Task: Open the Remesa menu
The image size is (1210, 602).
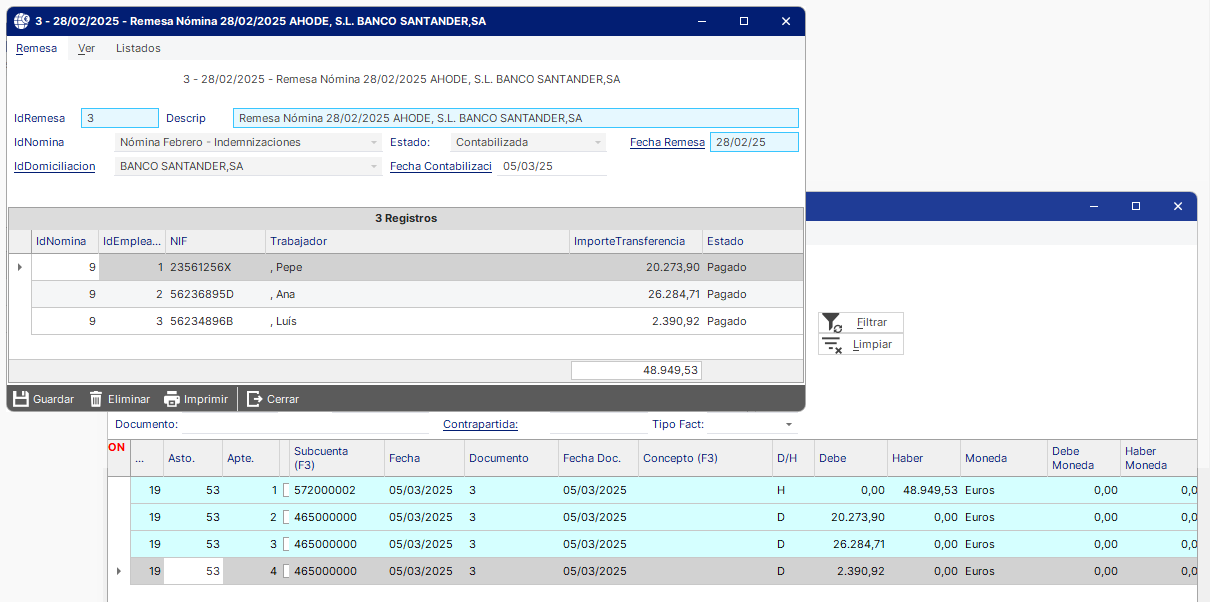Action: [36, 48]
